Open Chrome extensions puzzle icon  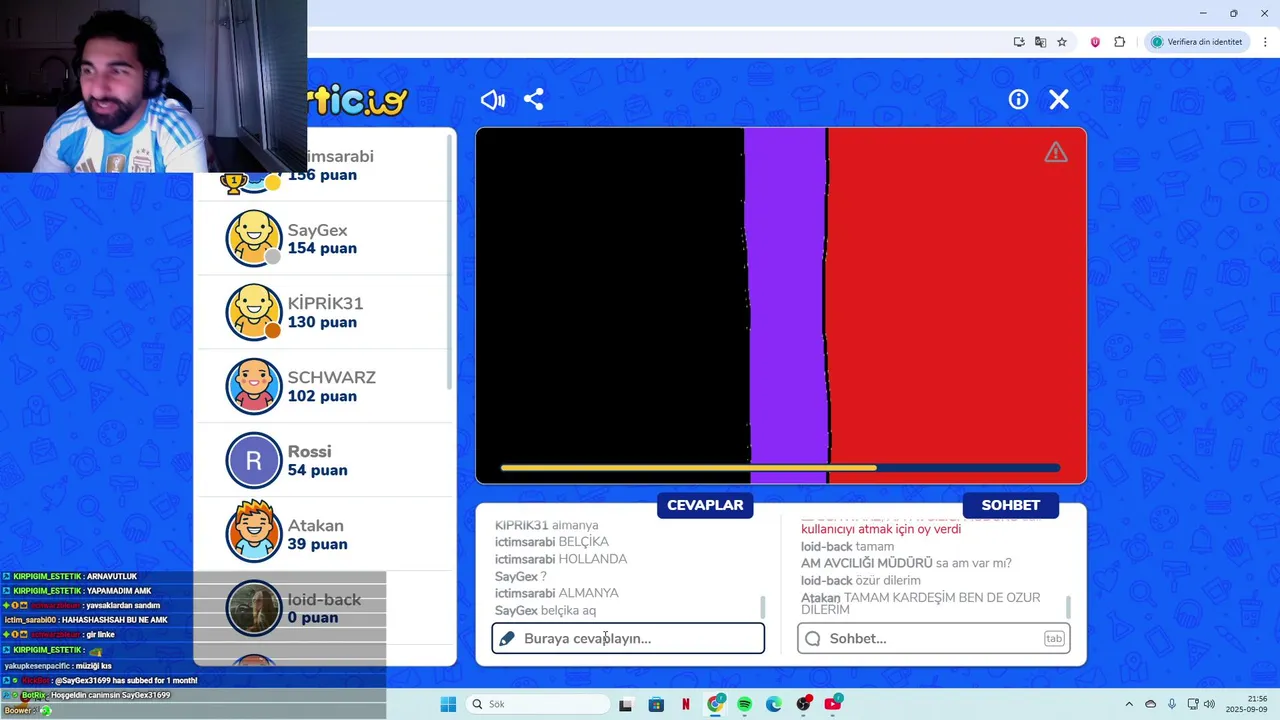(1119, 42)
